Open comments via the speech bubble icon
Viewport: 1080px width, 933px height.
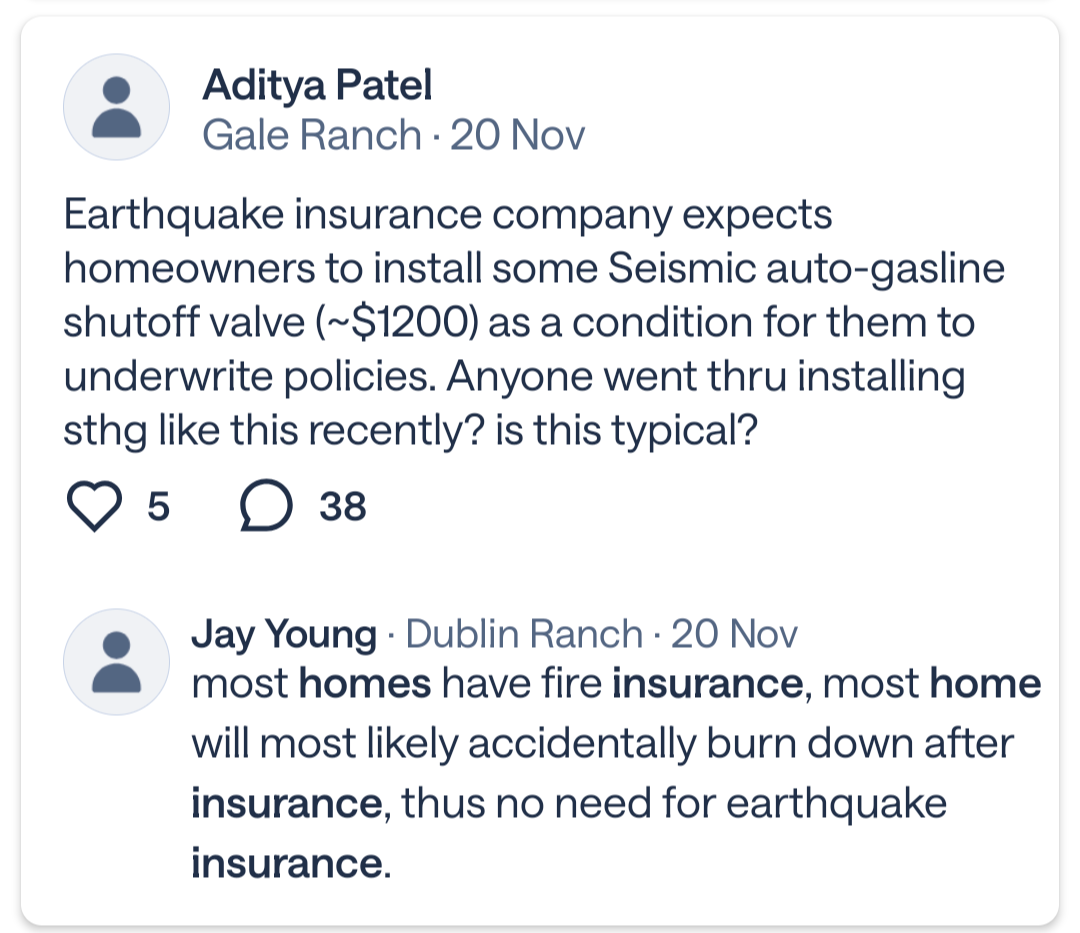pyautogui.click(x=266, y=508)
